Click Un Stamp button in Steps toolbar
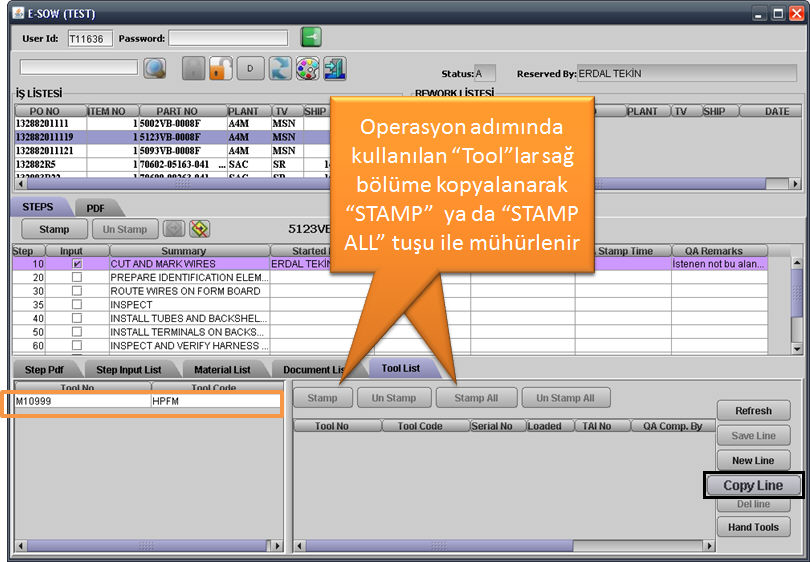The width and height of the screenshot is (810, 562). pos(125,229)
